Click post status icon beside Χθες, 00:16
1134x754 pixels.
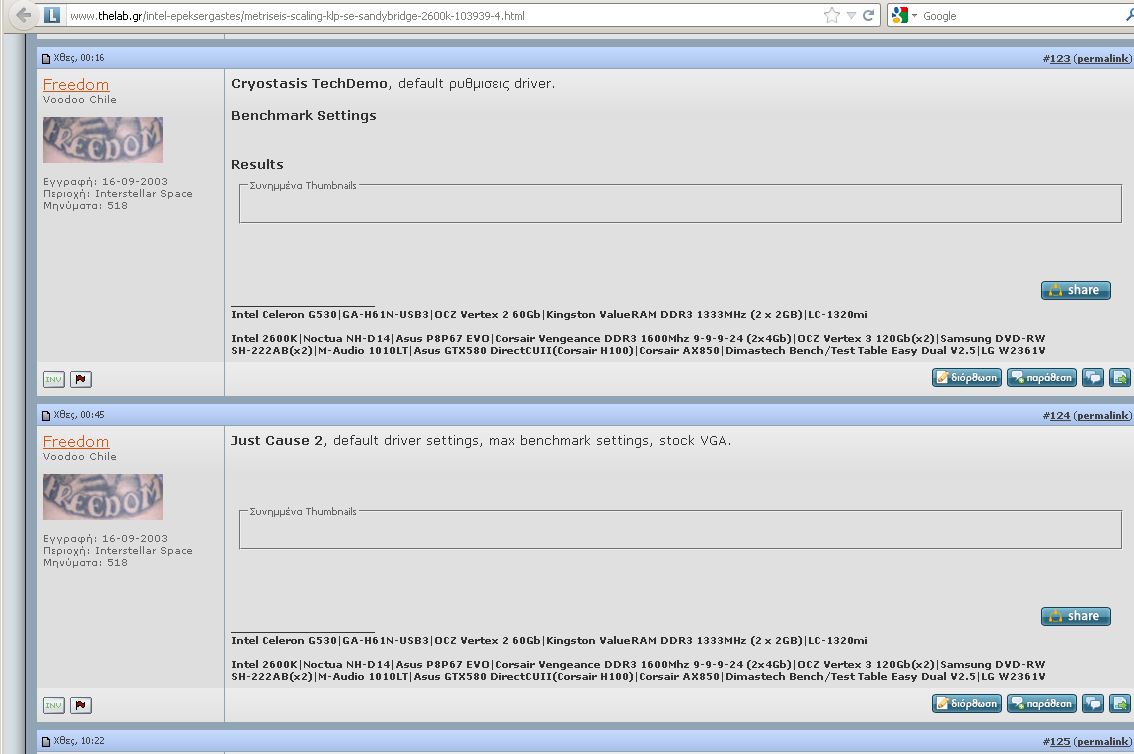[x=46, y=59]
